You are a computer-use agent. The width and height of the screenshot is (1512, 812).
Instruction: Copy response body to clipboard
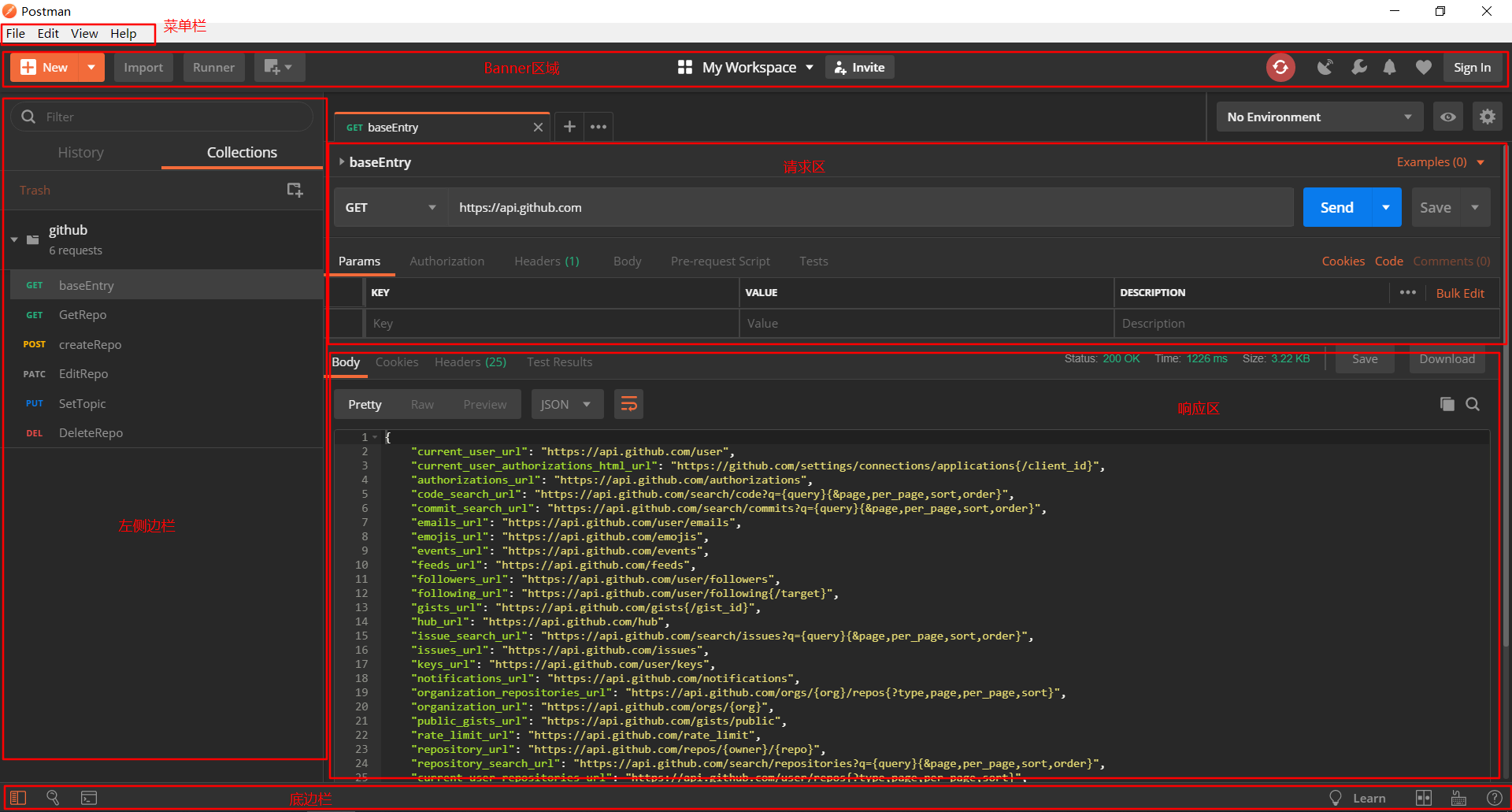[x=1447, y=404]
